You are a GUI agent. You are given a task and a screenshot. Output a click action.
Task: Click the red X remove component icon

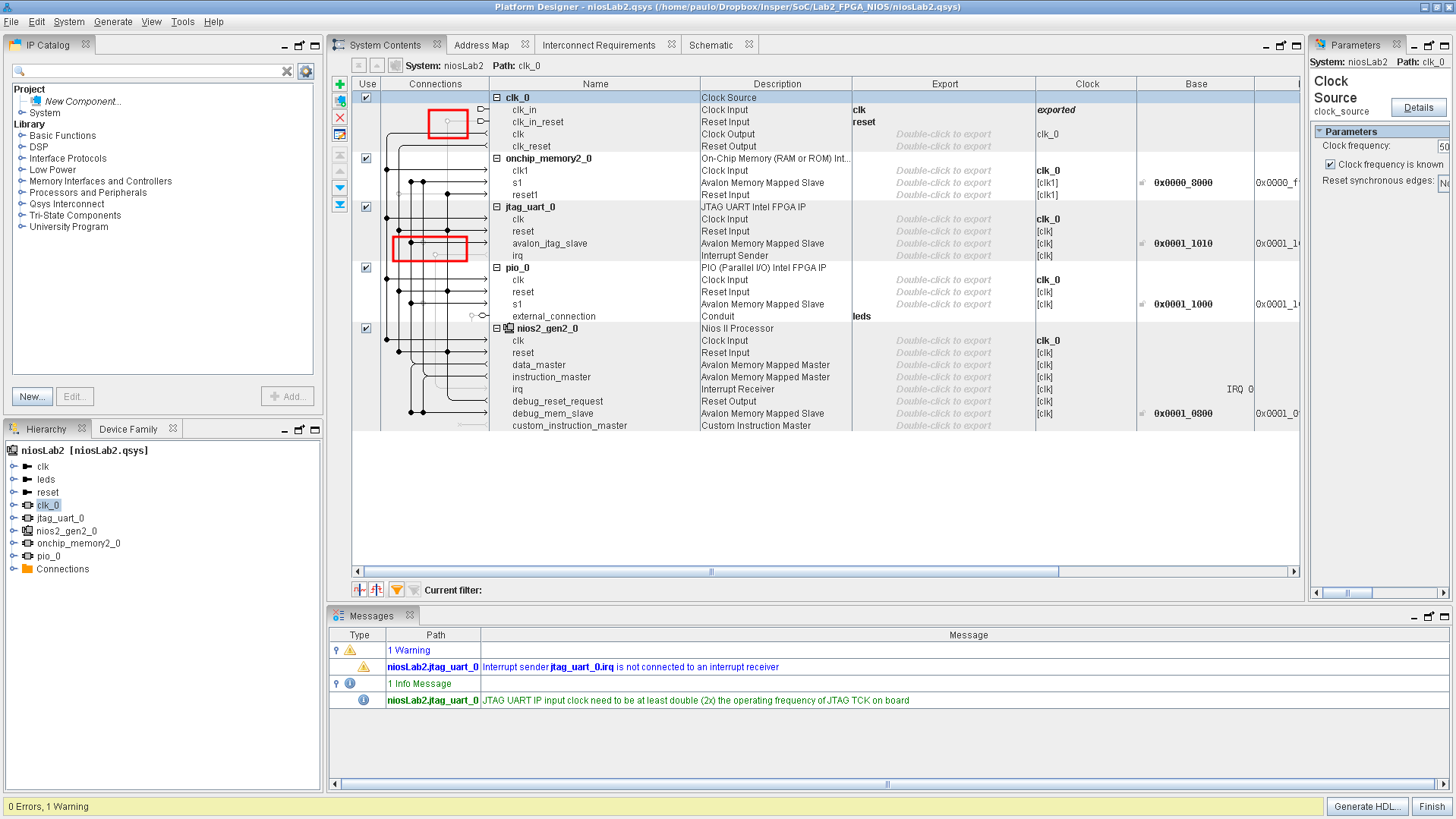[340, 118]
